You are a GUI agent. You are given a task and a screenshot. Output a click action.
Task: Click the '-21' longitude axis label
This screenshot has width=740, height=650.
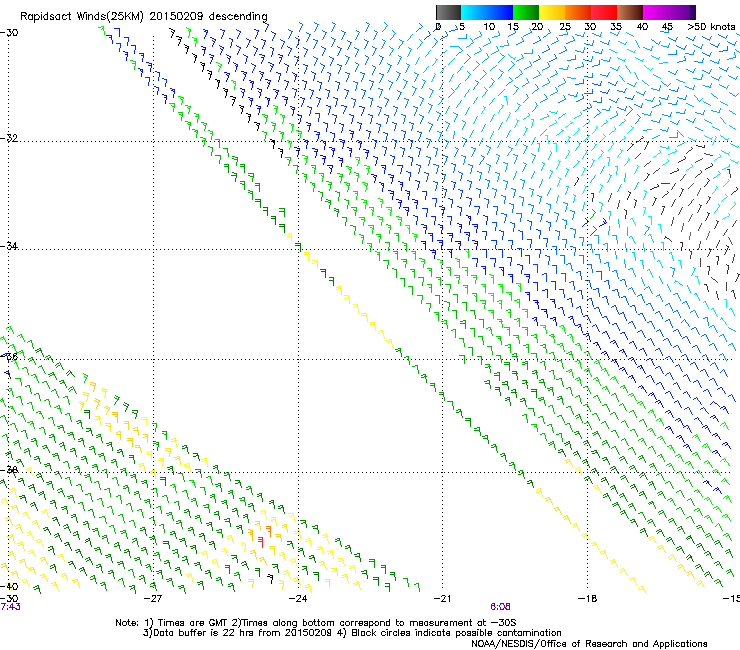tap(442, 599)
